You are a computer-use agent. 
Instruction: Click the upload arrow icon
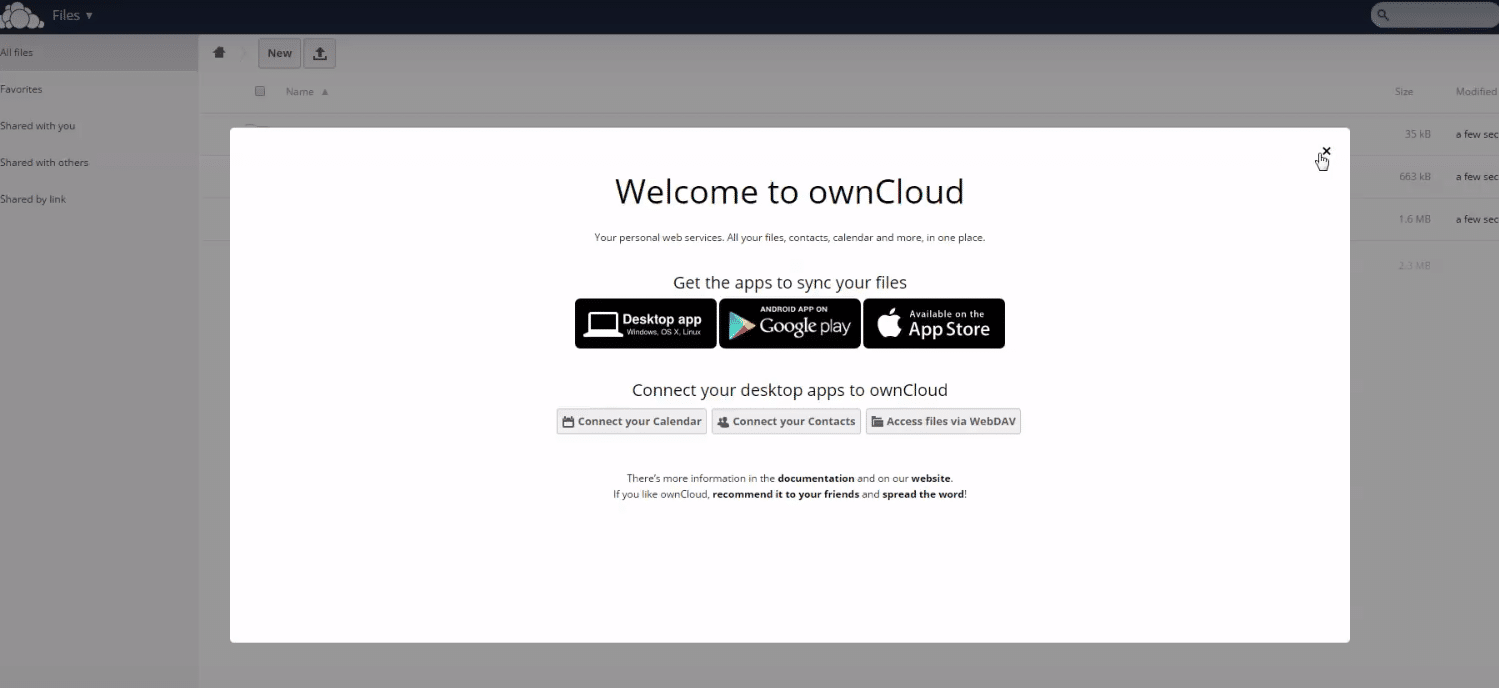[320, 54]
